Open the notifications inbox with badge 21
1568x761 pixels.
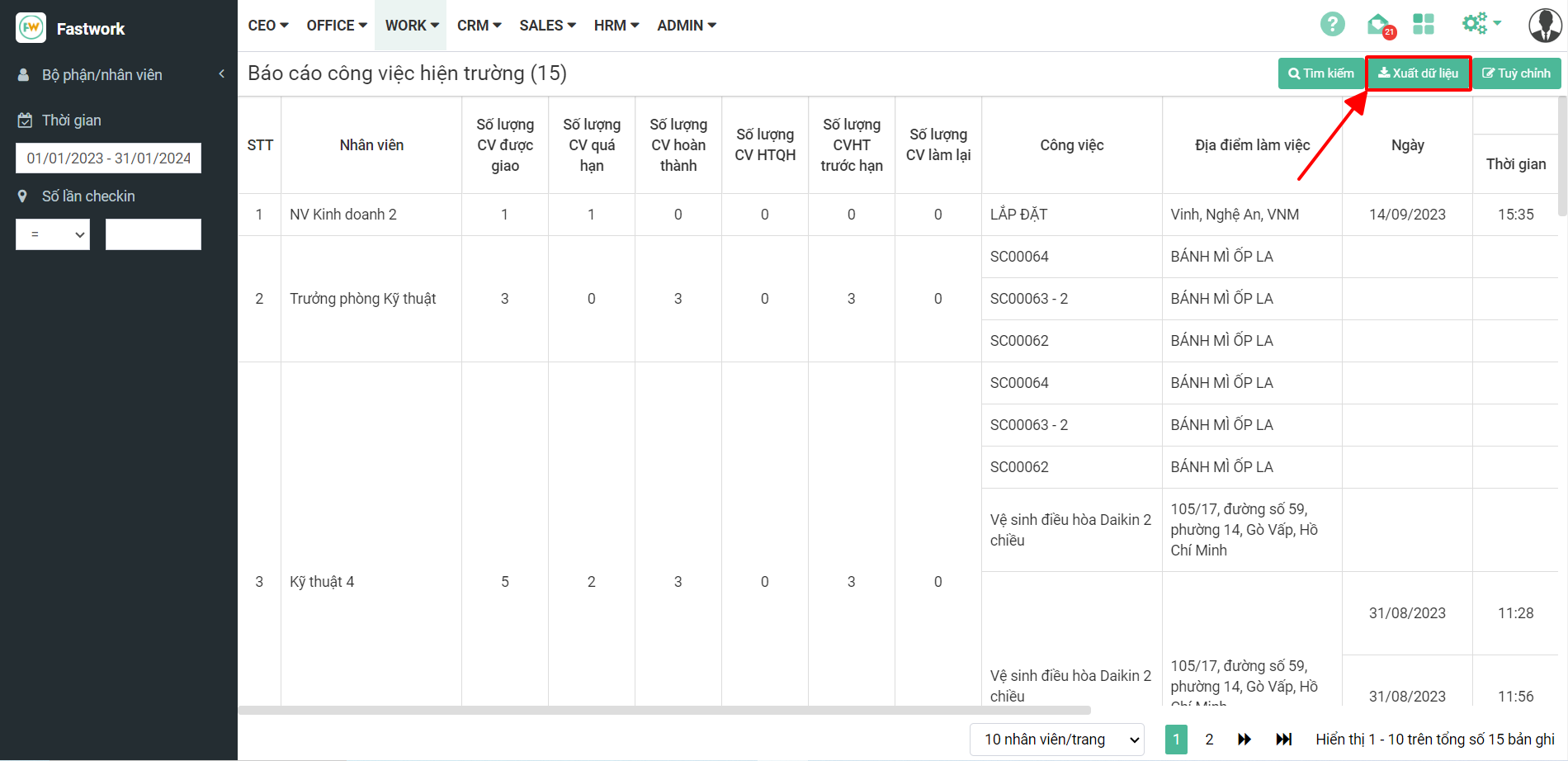click(1378, 25)
